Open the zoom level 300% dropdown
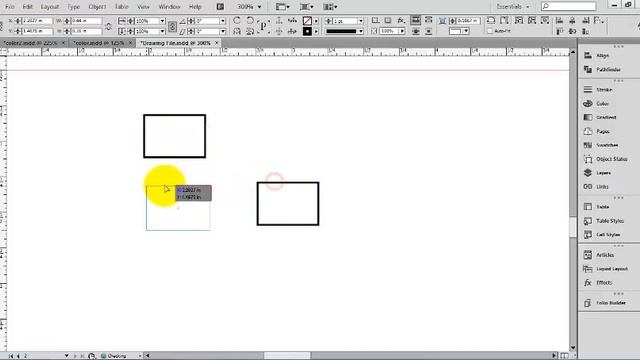The width and height of the screenshot is (640, 360). point(259,7)
